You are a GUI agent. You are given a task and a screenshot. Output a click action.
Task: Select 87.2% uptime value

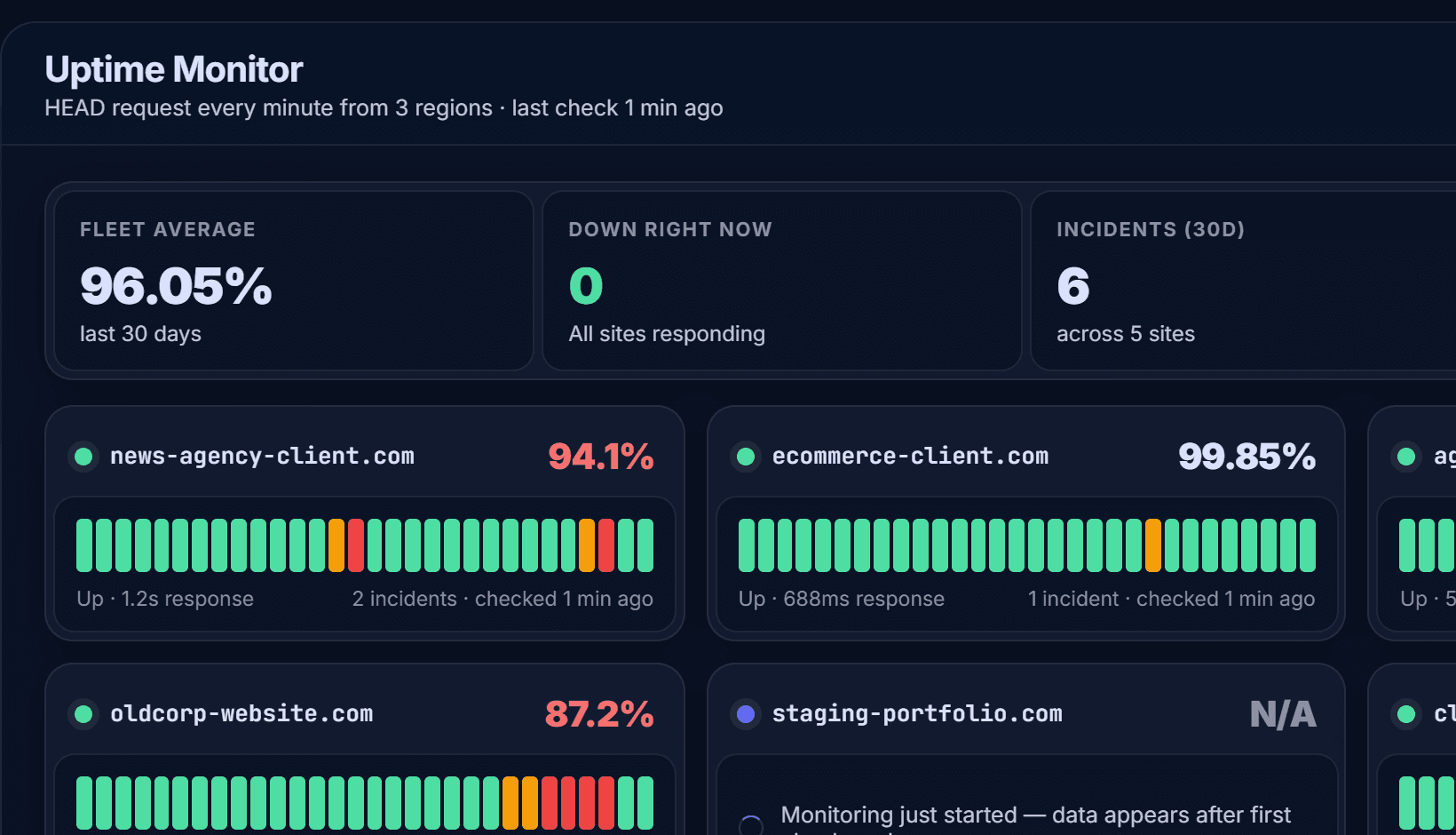tap(599, 714)
